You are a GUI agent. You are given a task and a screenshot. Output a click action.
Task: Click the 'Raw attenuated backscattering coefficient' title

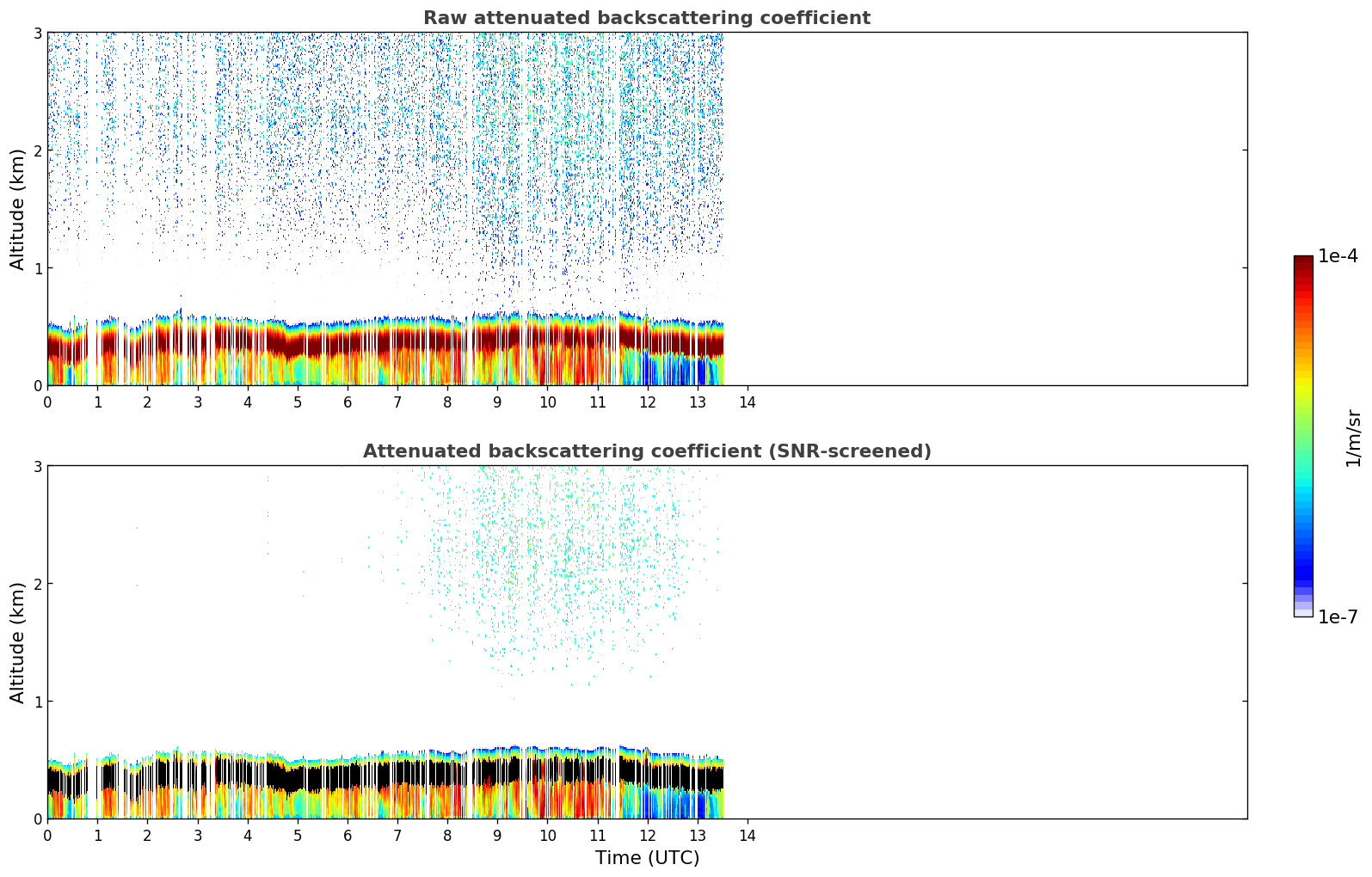pyautogui.click(x=646, y=18)
